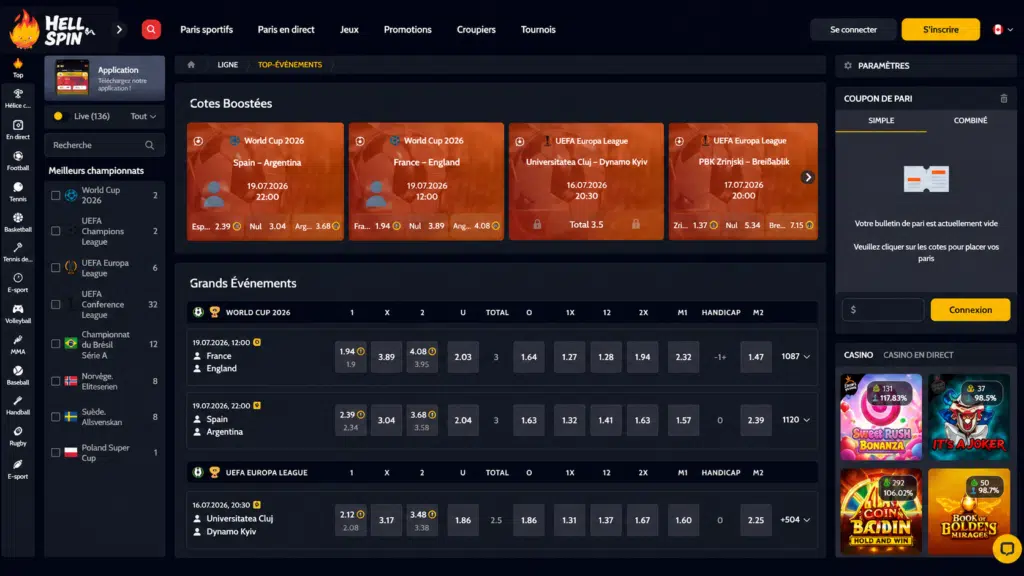Click the info badge beside 19.07.2026, 12:00

coord(257,342)
